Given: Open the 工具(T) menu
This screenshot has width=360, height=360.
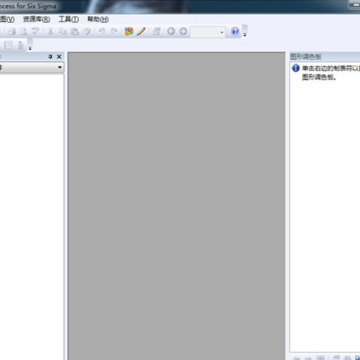Looking at the screenshot, I should point(69,19).
